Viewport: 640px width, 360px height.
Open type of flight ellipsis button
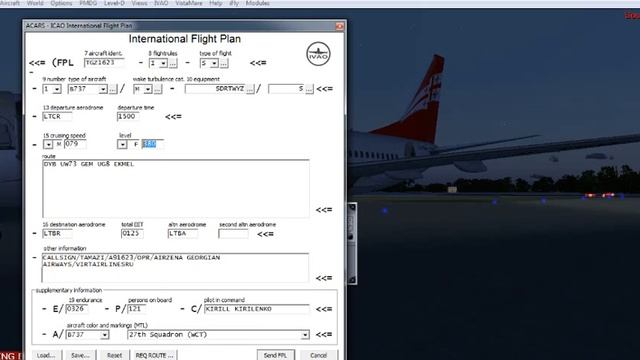224,63
